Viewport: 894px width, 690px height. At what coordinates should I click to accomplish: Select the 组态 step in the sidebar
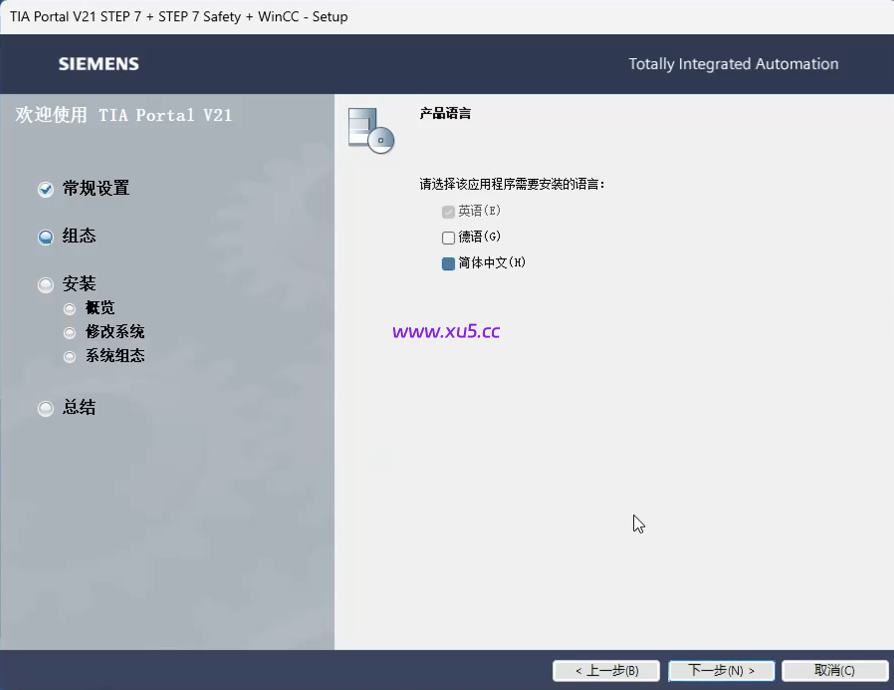[x=78, y=236]
